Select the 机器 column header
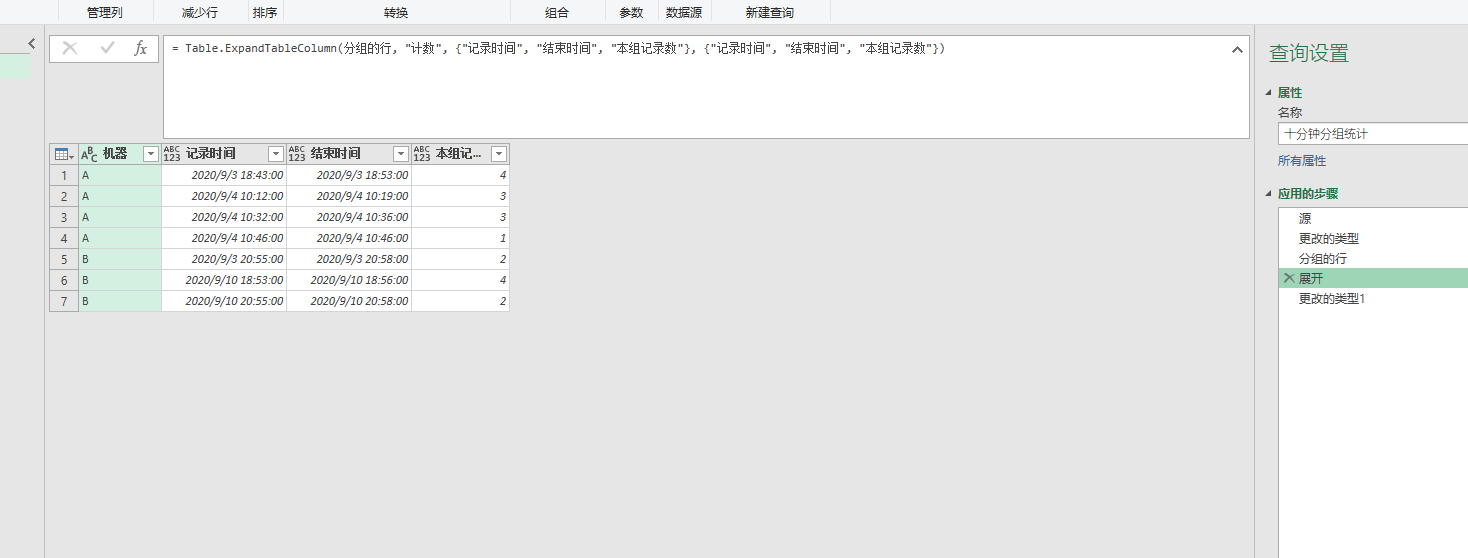This screenshot has height=558, width=1468. 121,154
